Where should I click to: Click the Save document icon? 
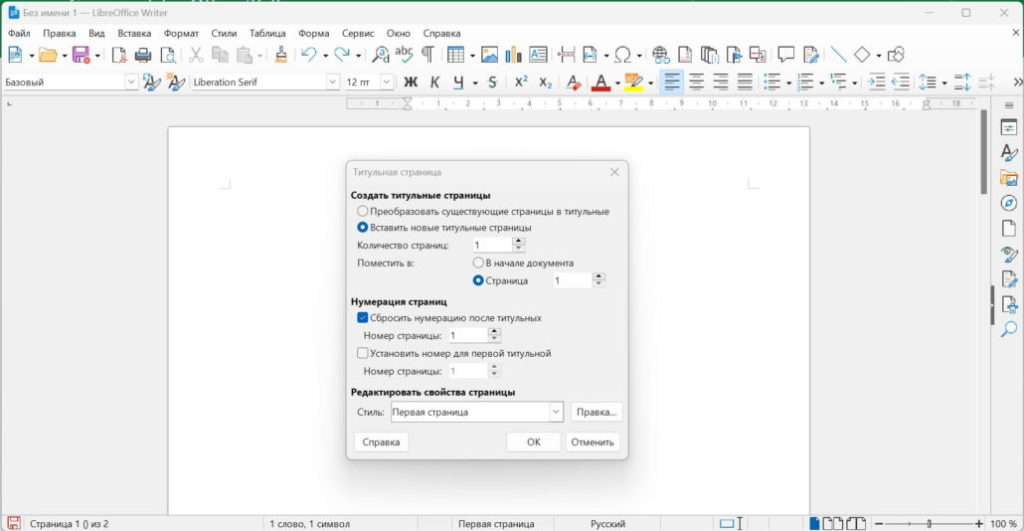(x=81, y=55)
